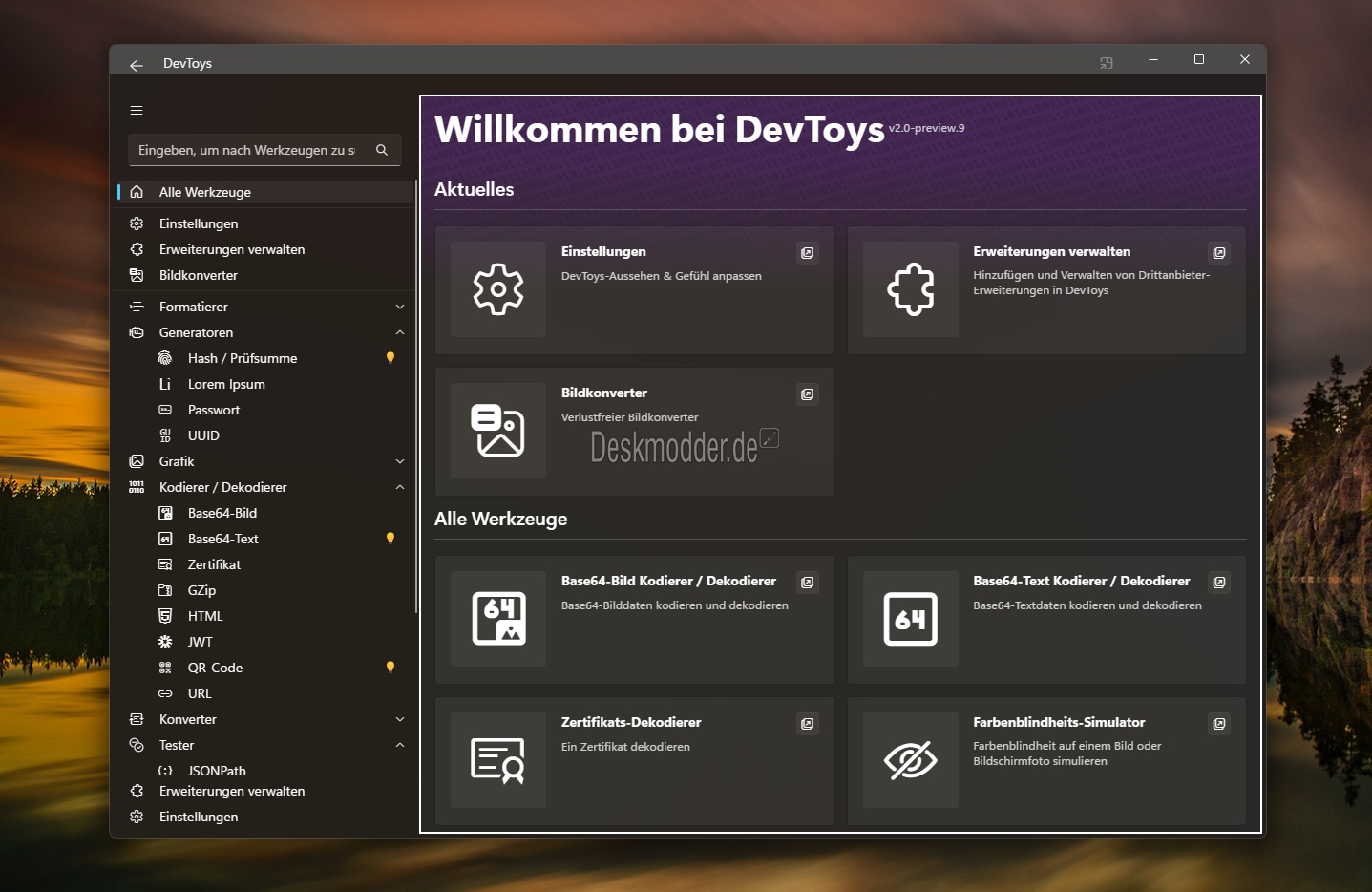Screen dimensions: 1372x892
Task: Select Hash / Prüfsumme in sidebar
Action: pos(243,358)
